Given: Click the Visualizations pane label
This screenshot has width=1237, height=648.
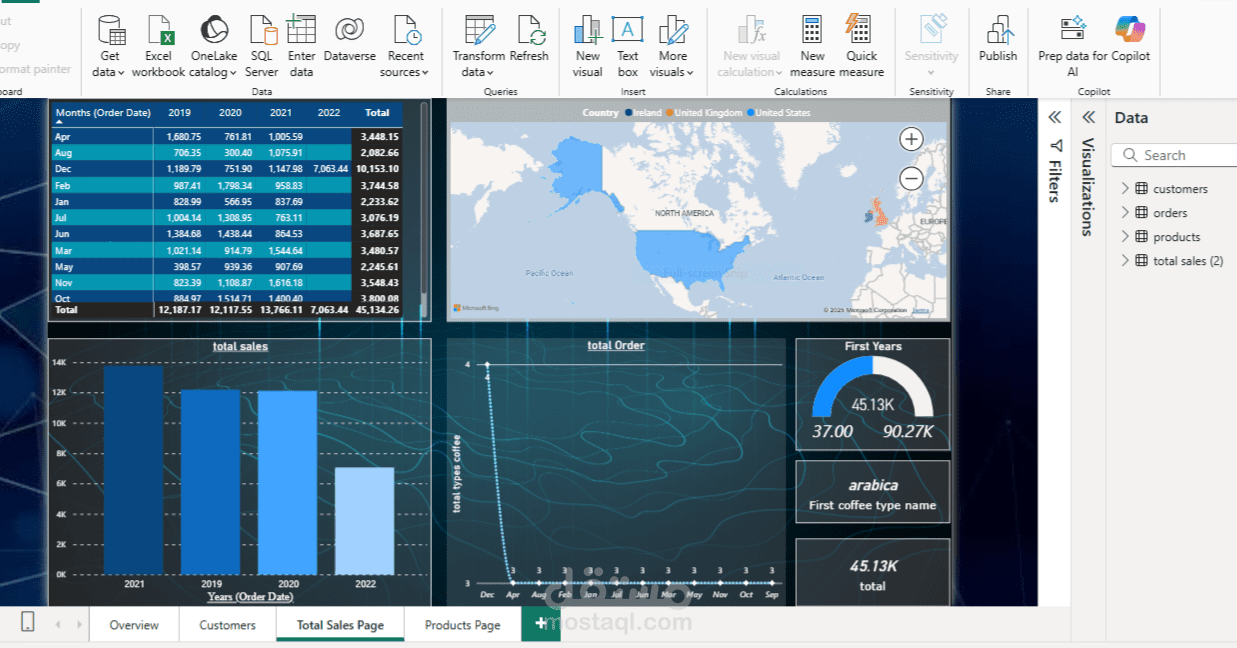Looking at the screenshot, I should [1088, 187].
